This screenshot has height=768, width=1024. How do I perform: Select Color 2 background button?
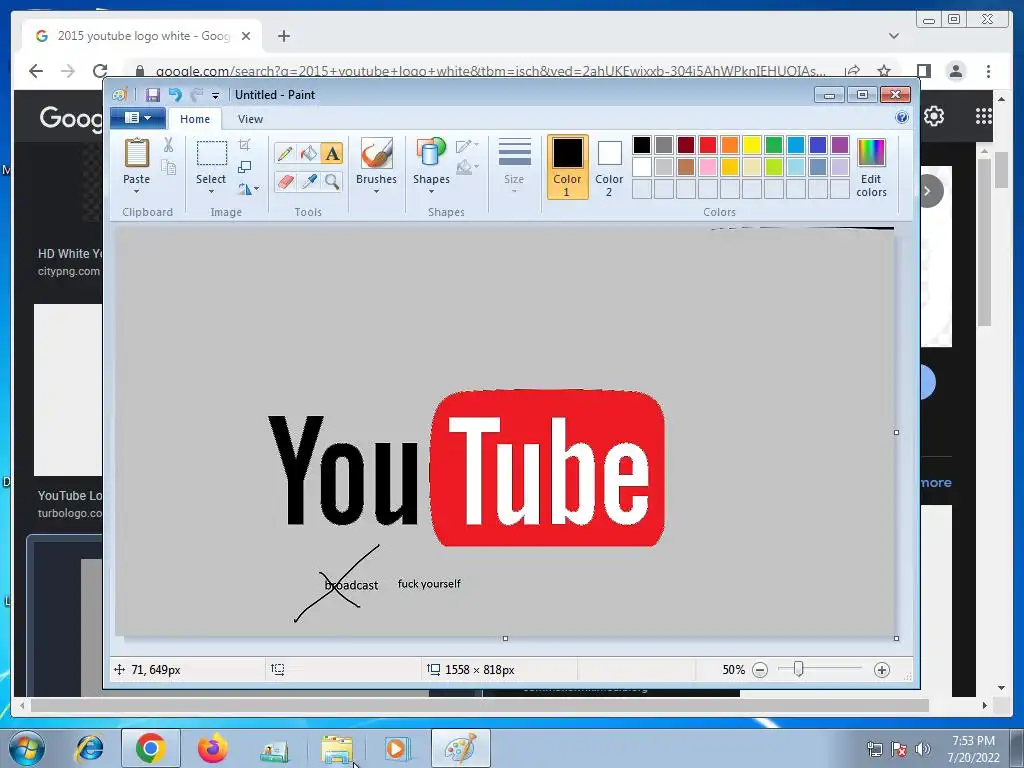click(609, 167)
